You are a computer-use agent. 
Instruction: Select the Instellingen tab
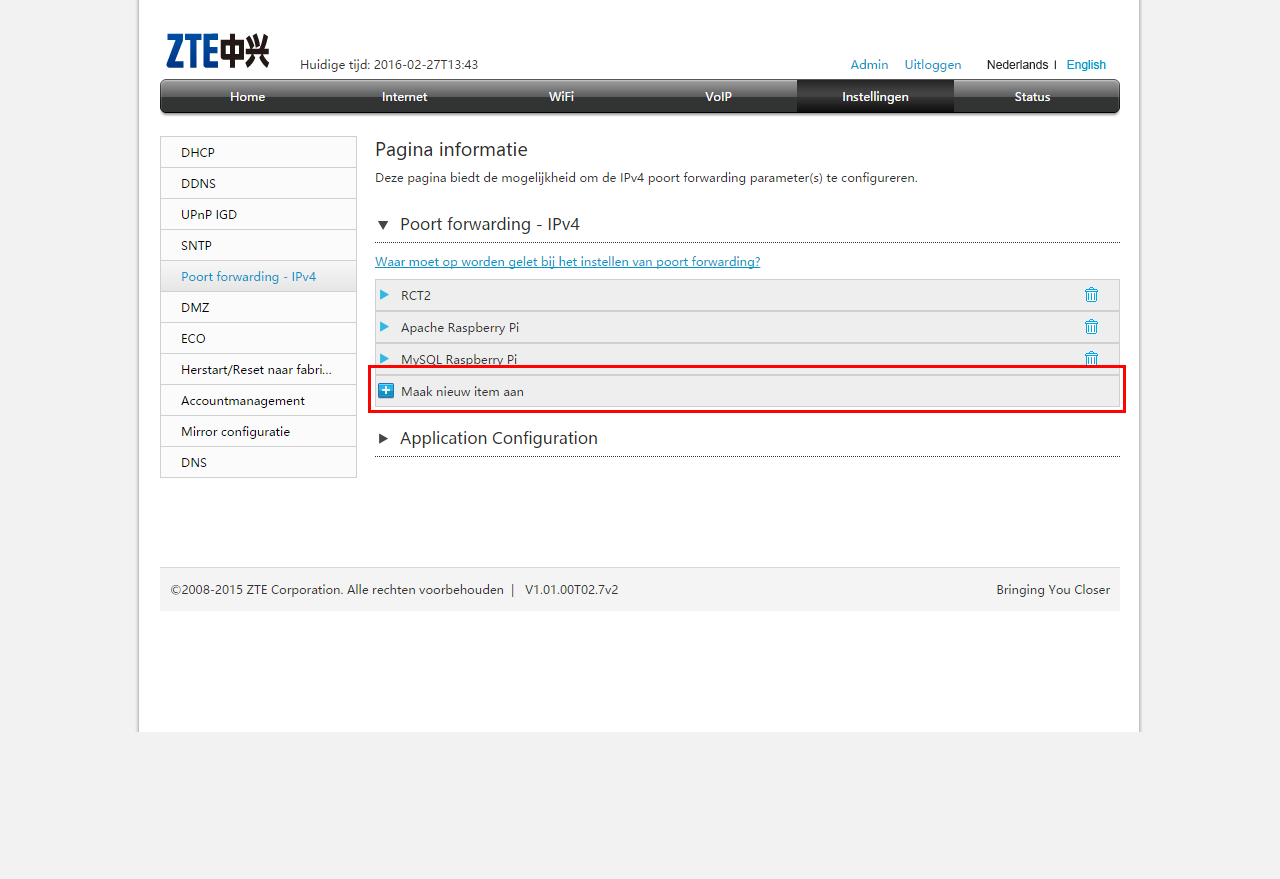tap(875, 97)
